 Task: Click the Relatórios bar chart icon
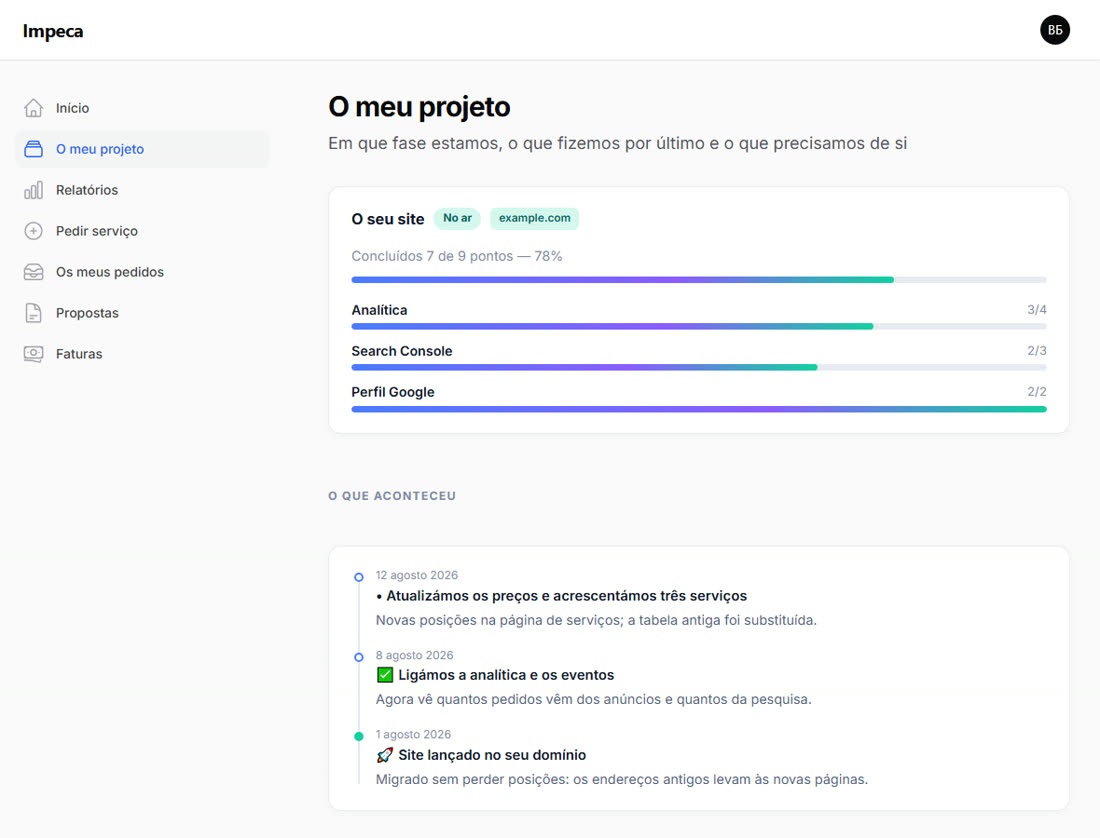click(x=33, y=190)
